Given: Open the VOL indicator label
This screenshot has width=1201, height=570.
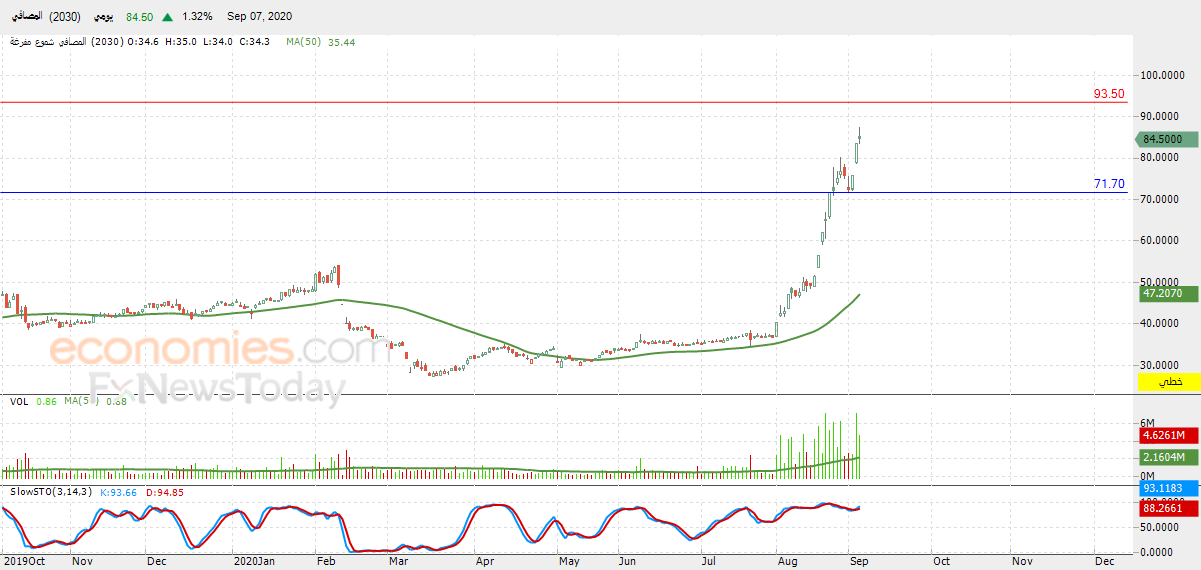Looking at the screenshot, I should 18,401.
